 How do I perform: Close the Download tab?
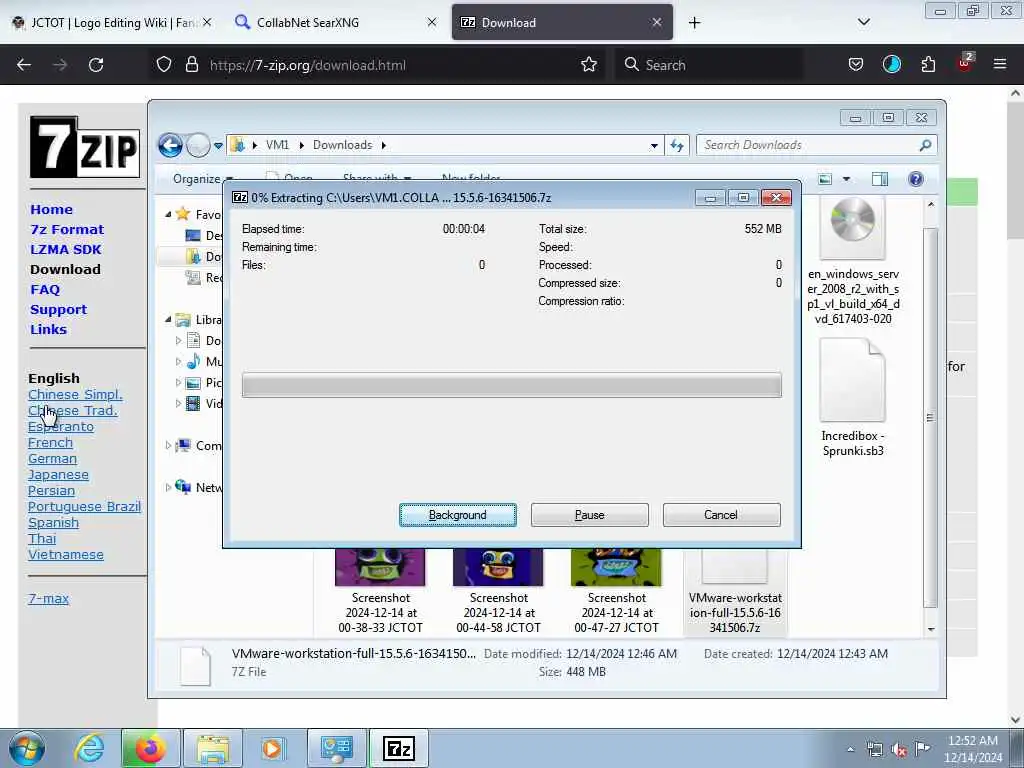coord(657,23)
